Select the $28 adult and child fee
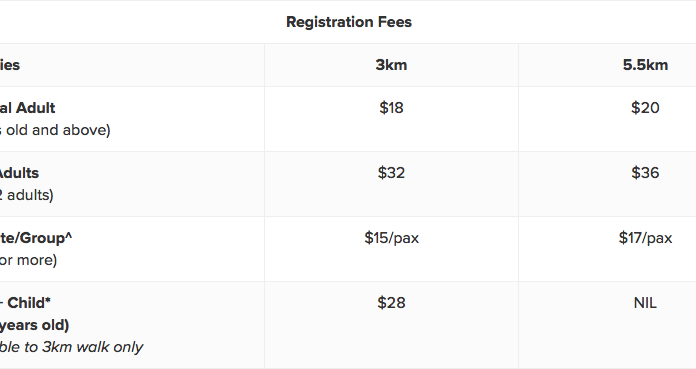The image size is (696, 369). pos(391,303)
